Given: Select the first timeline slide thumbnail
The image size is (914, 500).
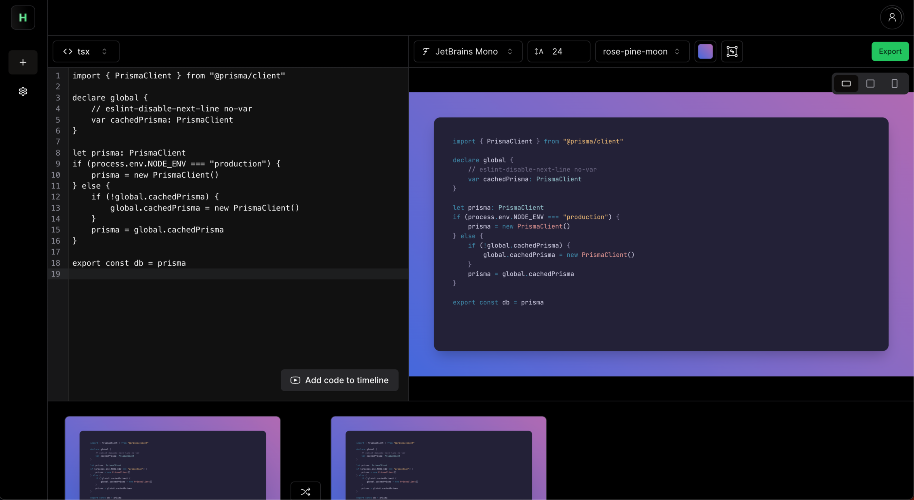Looking at the screenshot, I should coord(172,458).
